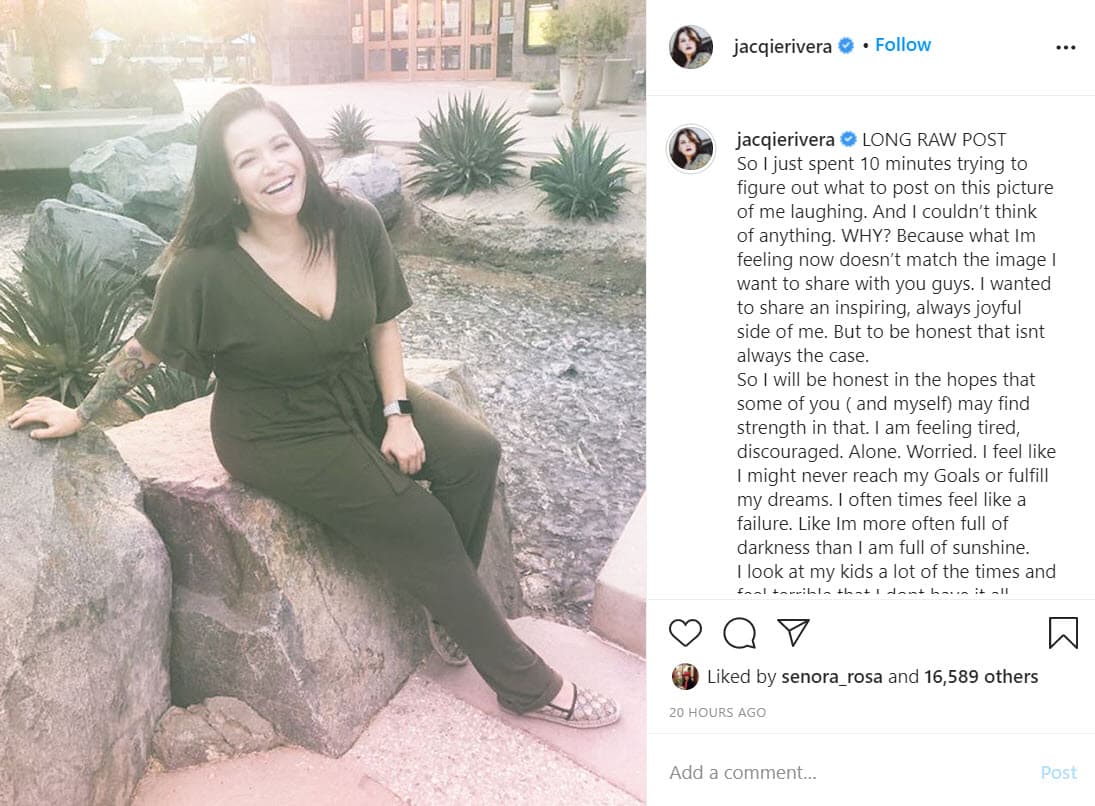This screenshot has height=806, width=1095.
Task: Follow jacqierivera using the Follow link
Action: tap(902, 44)
